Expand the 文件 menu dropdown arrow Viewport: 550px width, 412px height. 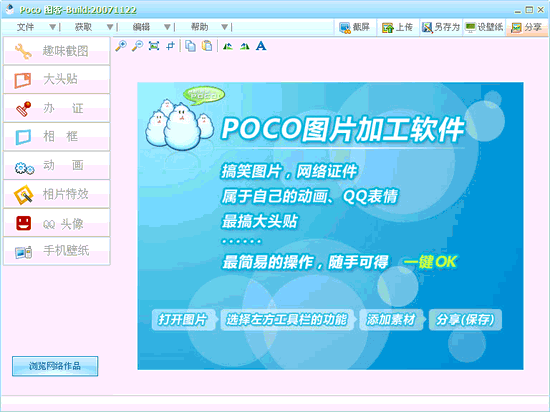click(53, 27)
